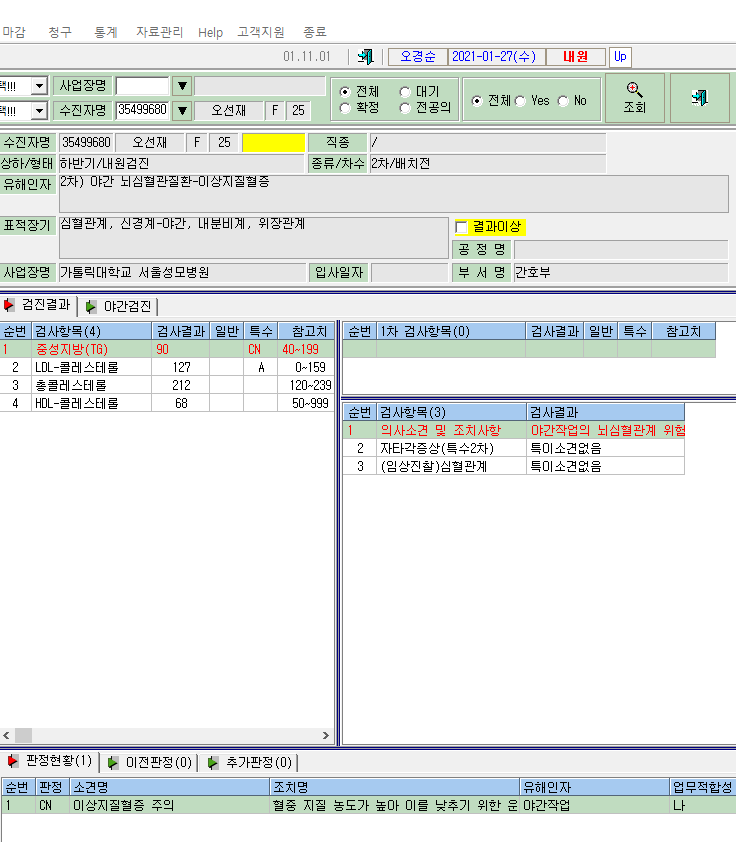Enable the 결과이상 checkbox
Viewport: 736px width, 842px height.
(461, 227)
